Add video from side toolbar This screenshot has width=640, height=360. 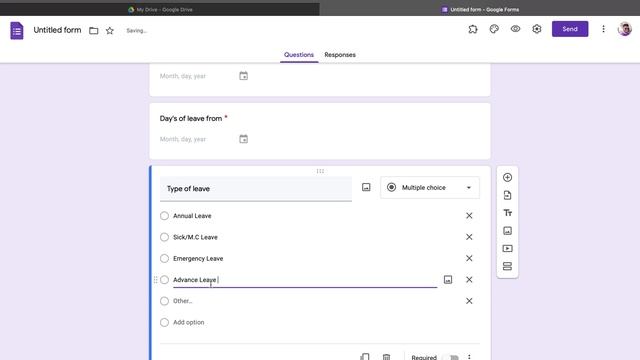pyautogui.click(x=507, y=249)
